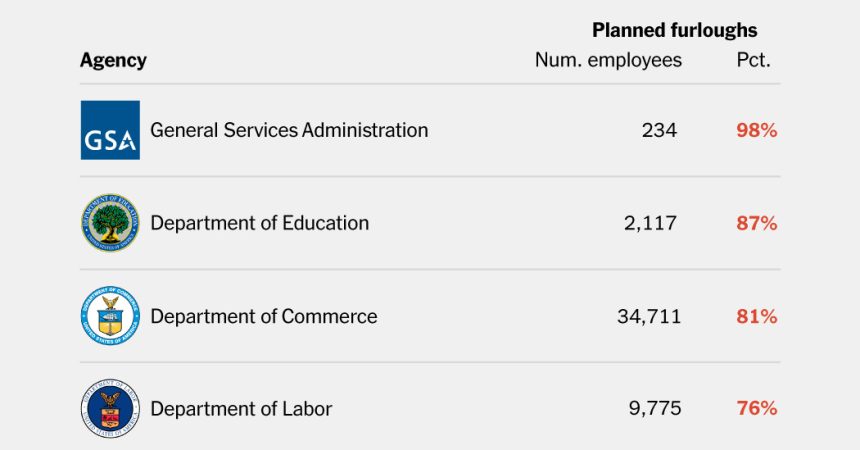Viewport: 860px width, 450px height.
Task: Click the Pct. column header
Action: click(x=753, y=60)
